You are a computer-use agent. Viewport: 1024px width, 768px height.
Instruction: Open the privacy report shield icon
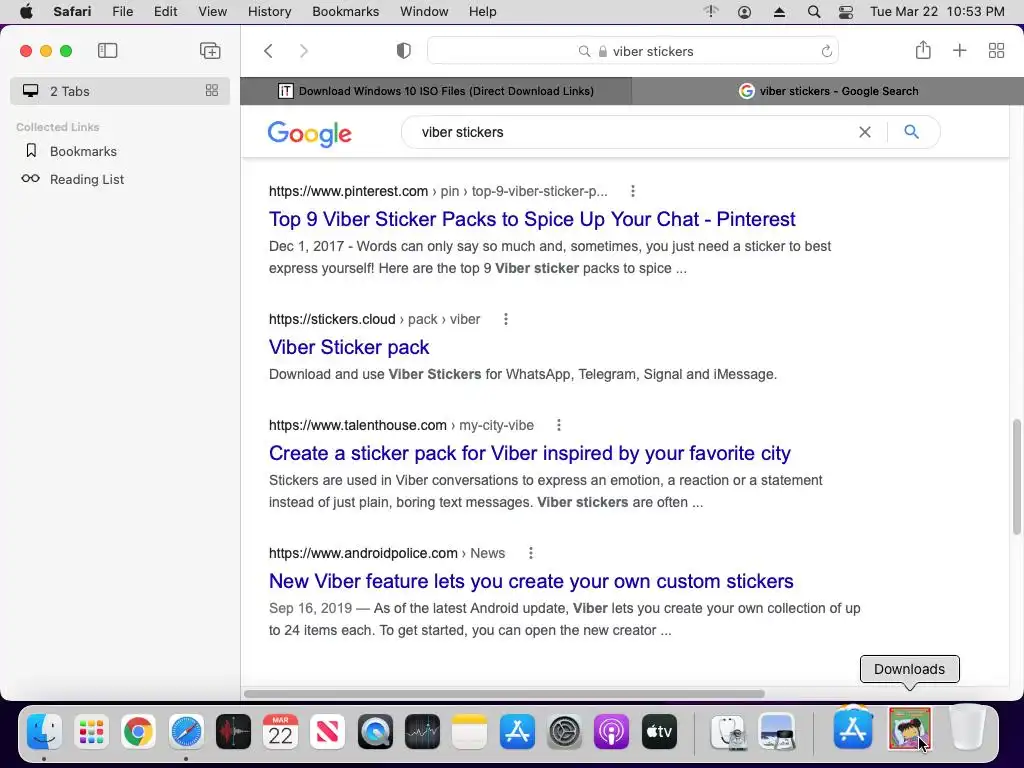pos(404,51)
